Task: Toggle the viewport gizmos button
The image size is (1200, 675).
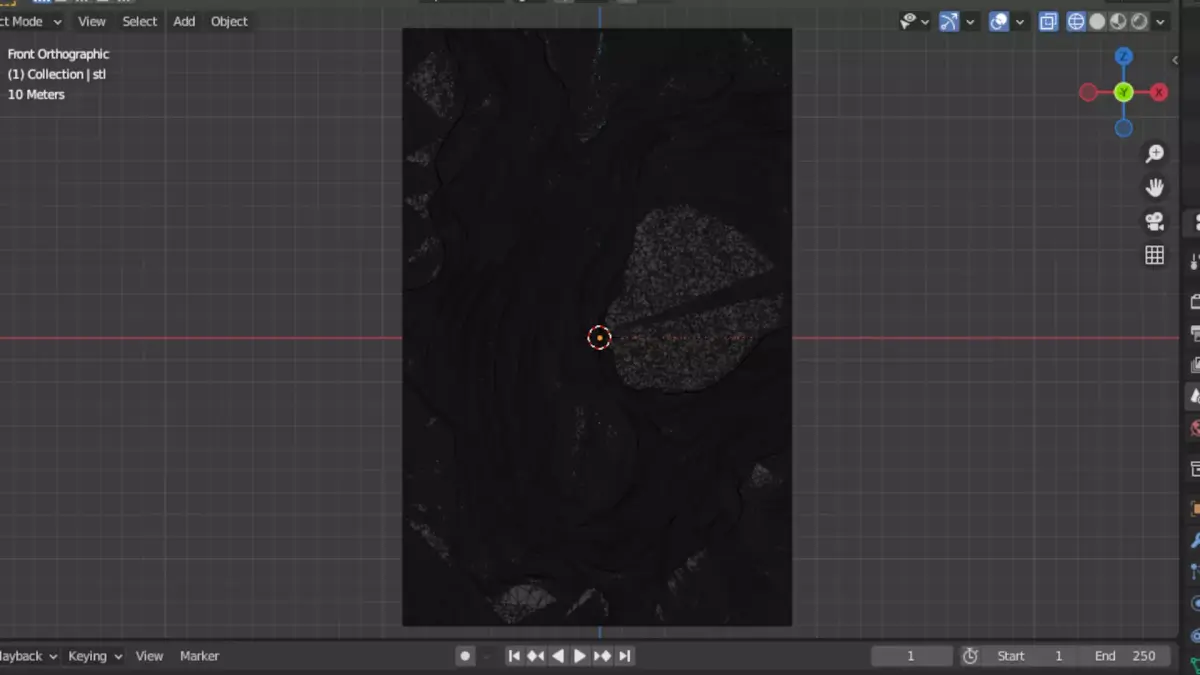Action: [x=949, y=21]
